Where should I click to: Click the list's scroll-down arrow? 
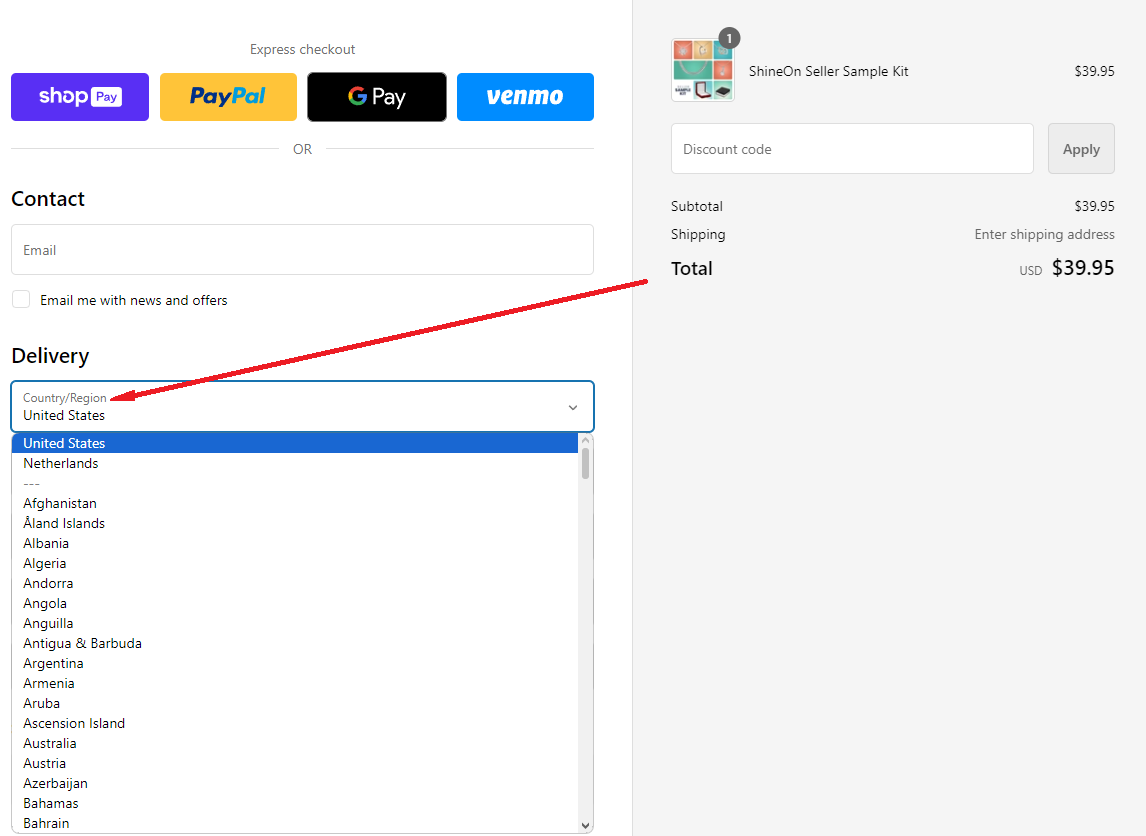[585, 825]
